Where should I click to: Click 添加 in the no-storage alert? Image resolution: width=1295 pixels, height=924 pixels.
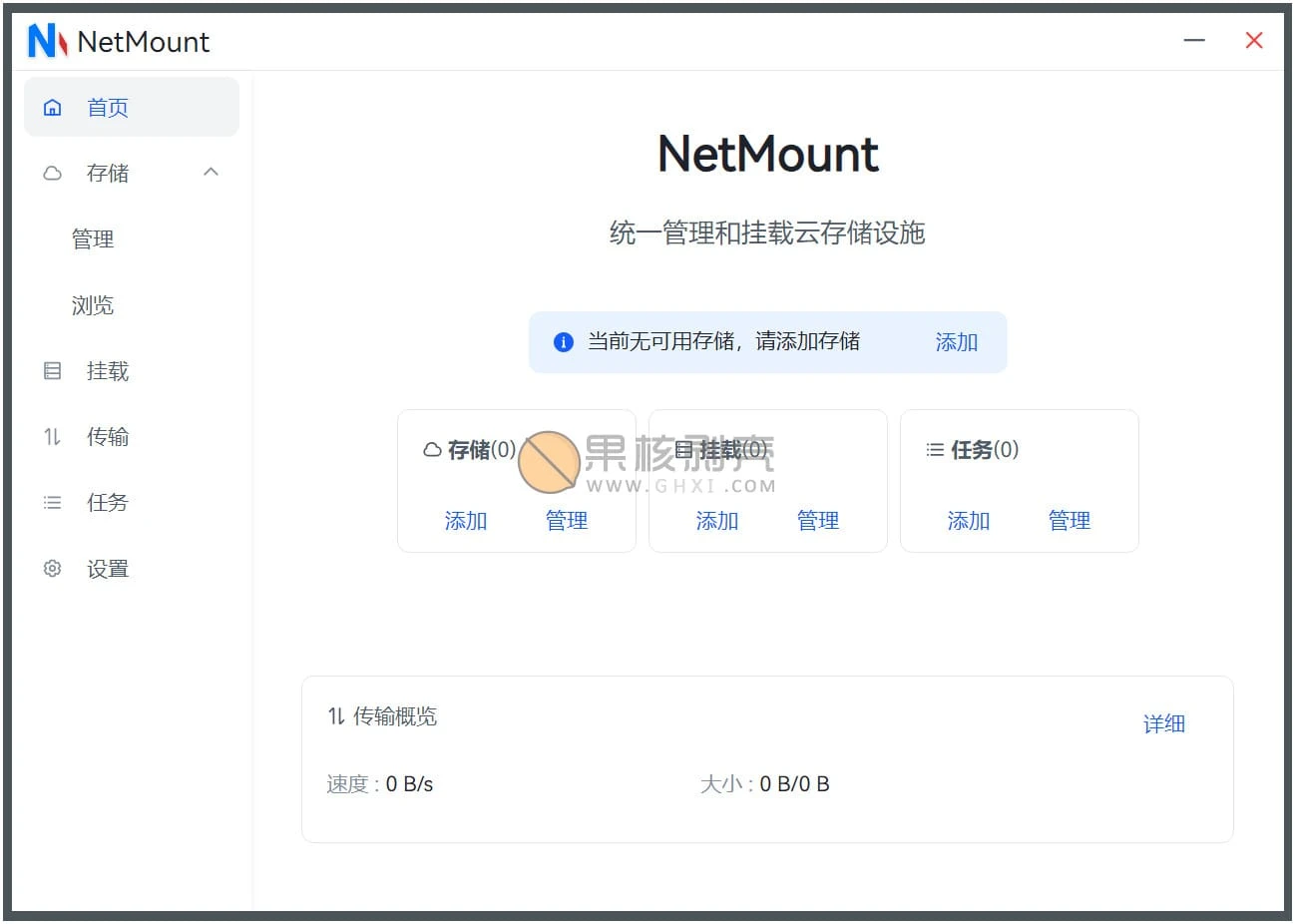coord(956,342)
